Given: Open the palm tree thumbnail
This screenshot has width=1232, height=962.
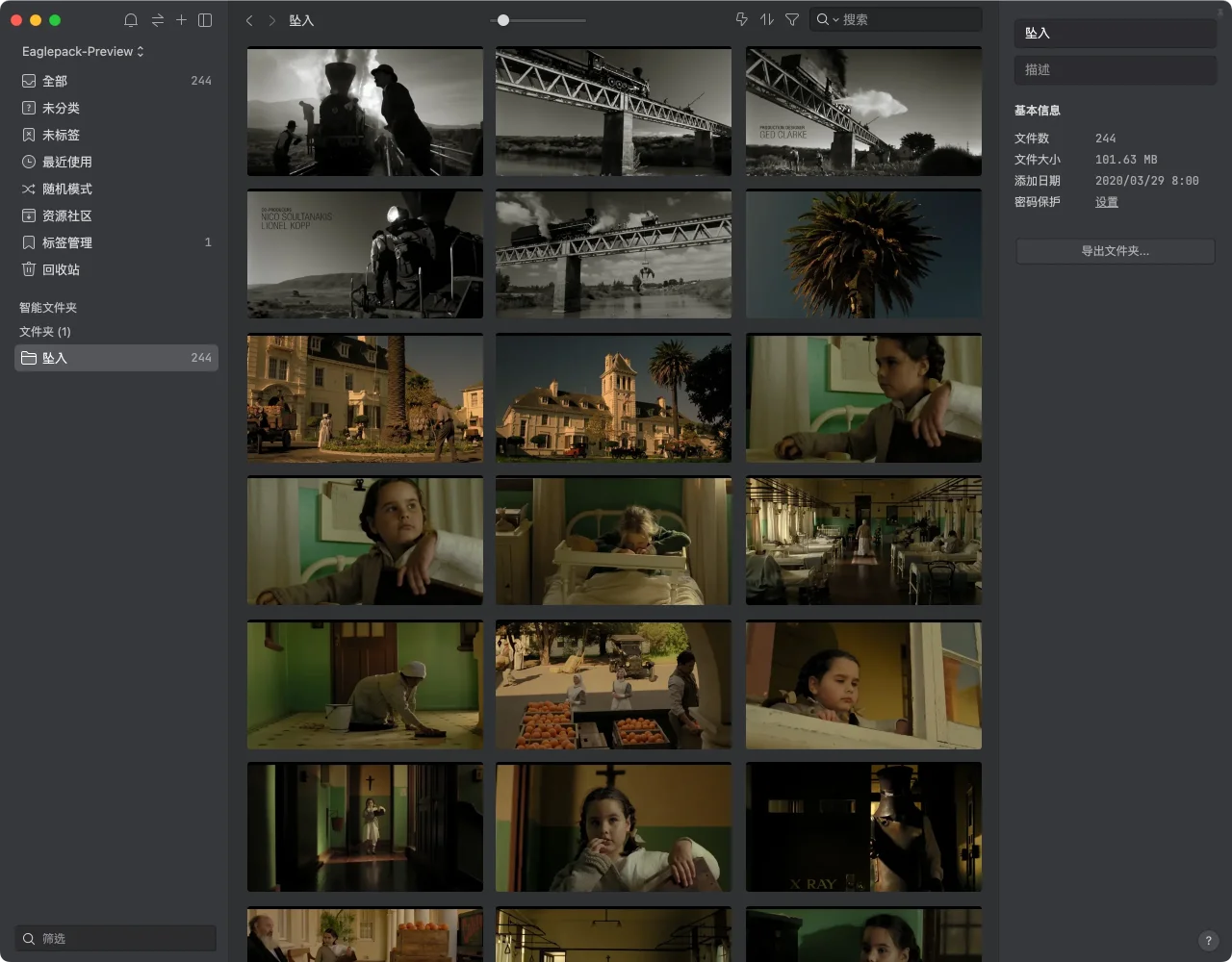Looking at the screenshot, I should tap(863, 254).
